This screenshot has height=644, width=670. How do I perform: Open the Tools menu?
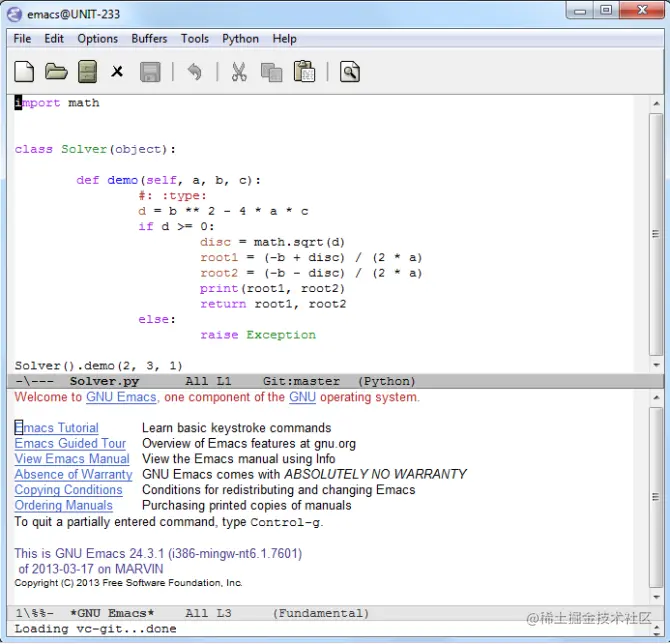pyautogui.click(x=195, y=39)
